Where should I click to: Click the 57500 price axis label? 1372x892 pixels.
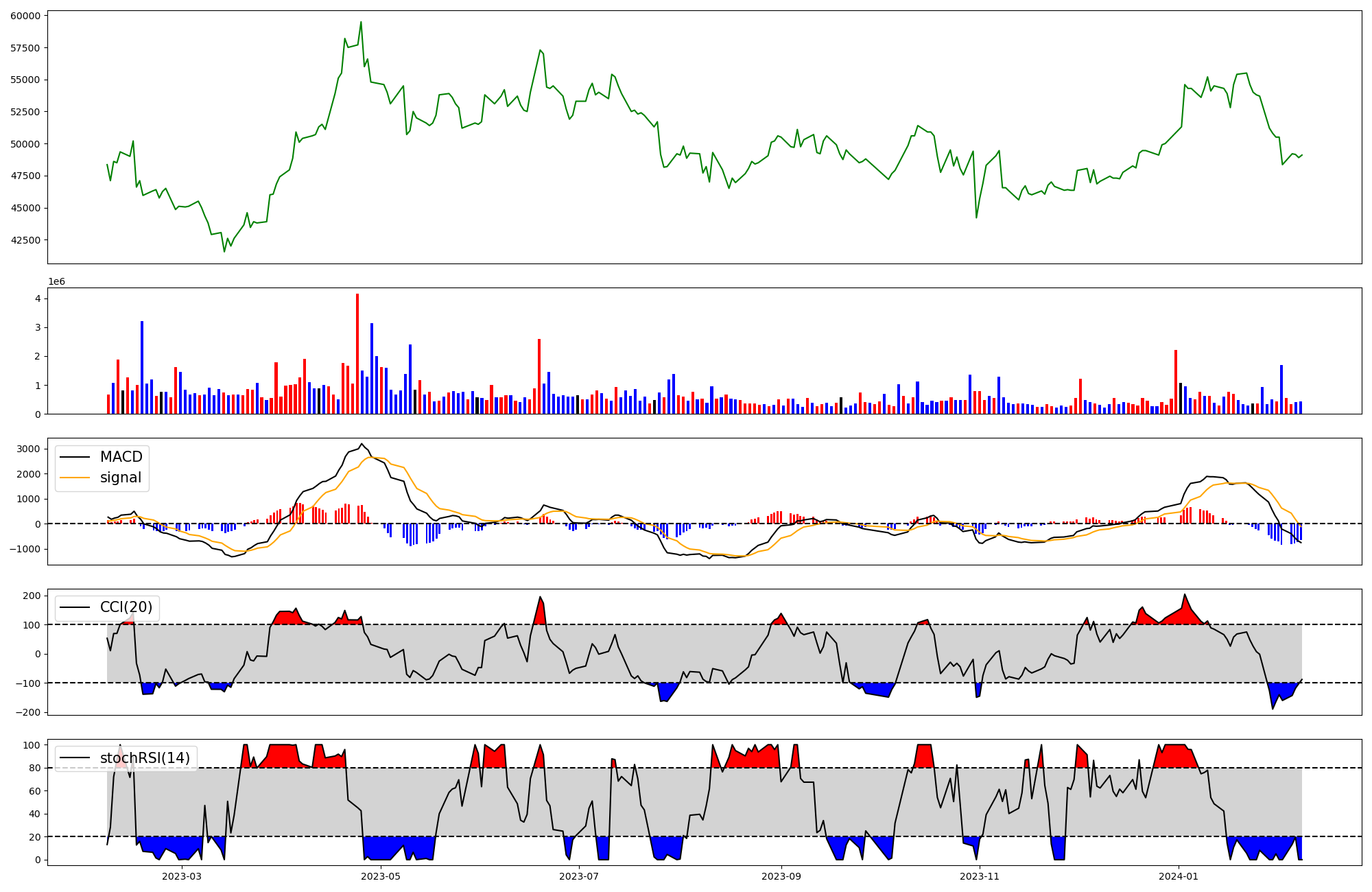pyautogui.click(x=25, y=47)
